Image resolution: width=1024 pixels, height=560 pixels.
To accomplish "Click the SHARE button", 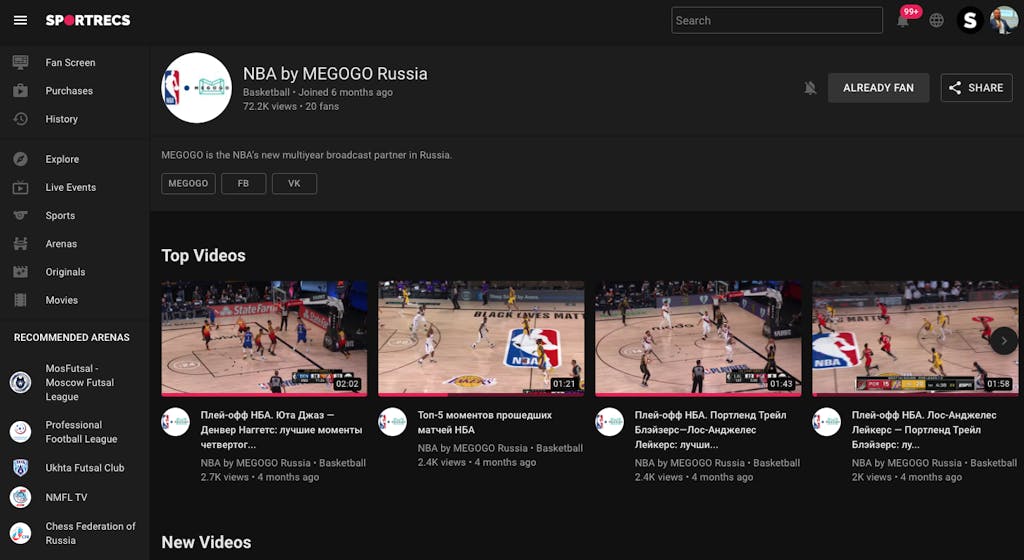I will coord(976,88).
